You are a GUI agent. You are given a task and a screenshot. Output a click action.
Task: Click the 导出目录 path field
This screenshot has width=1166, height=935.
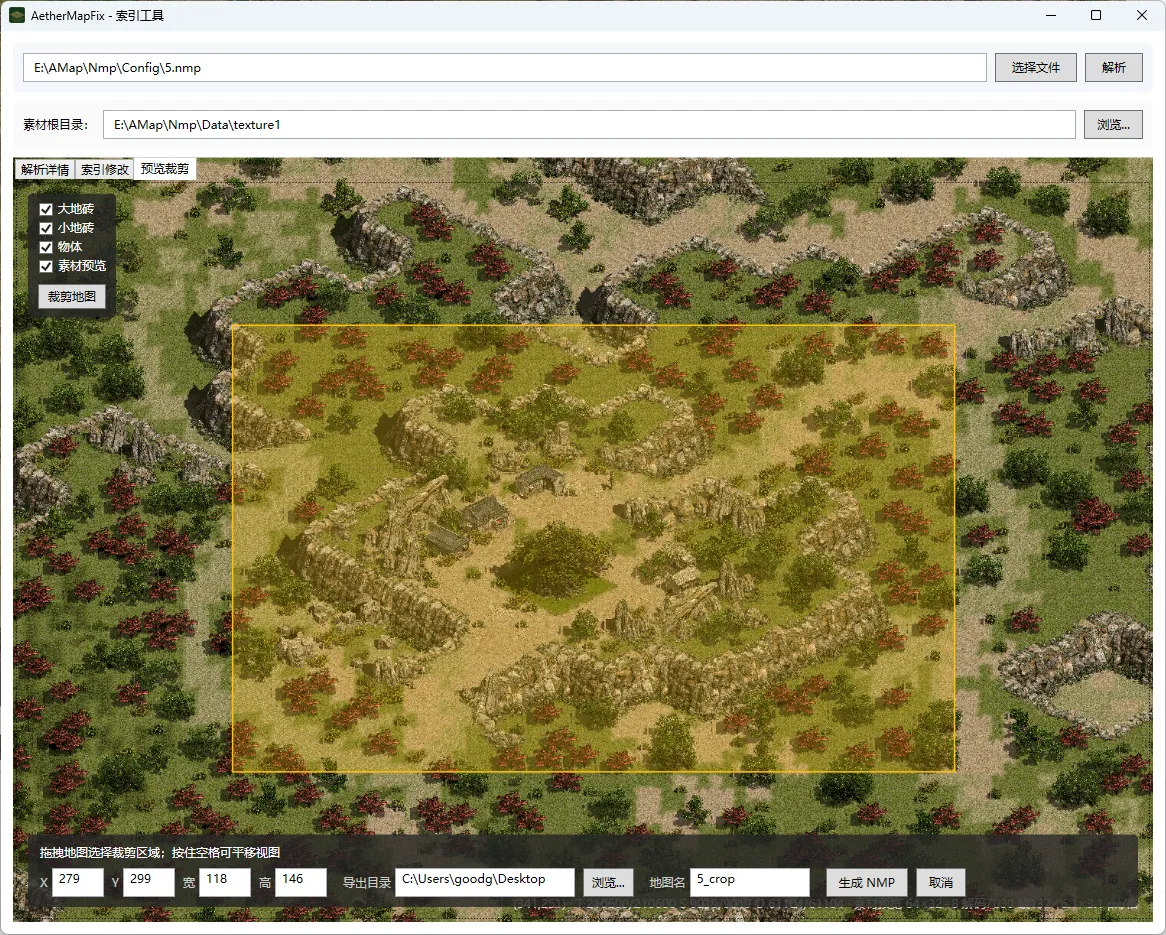[485, 882]
